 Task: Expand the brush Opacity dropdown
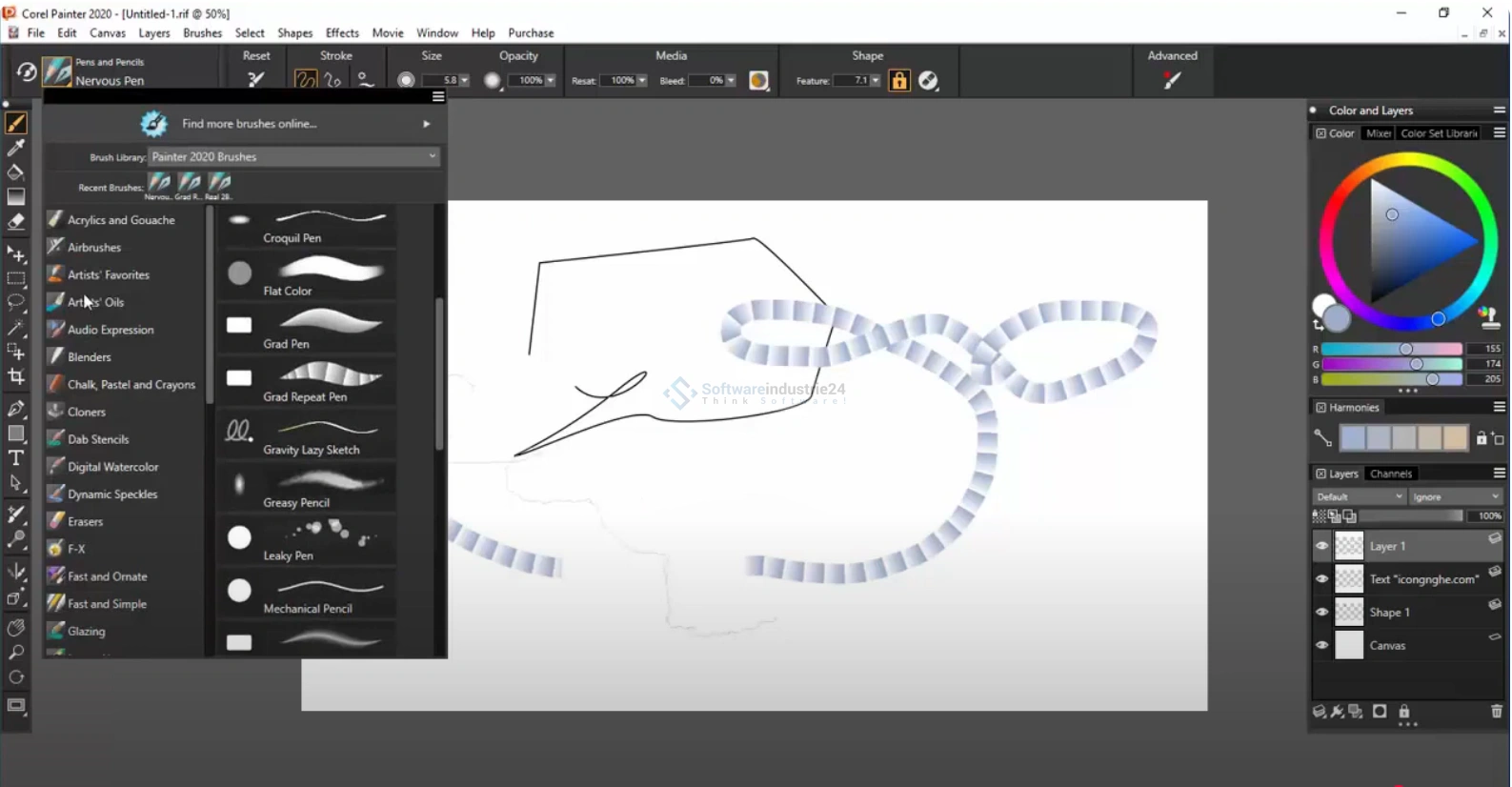point(551,81)
